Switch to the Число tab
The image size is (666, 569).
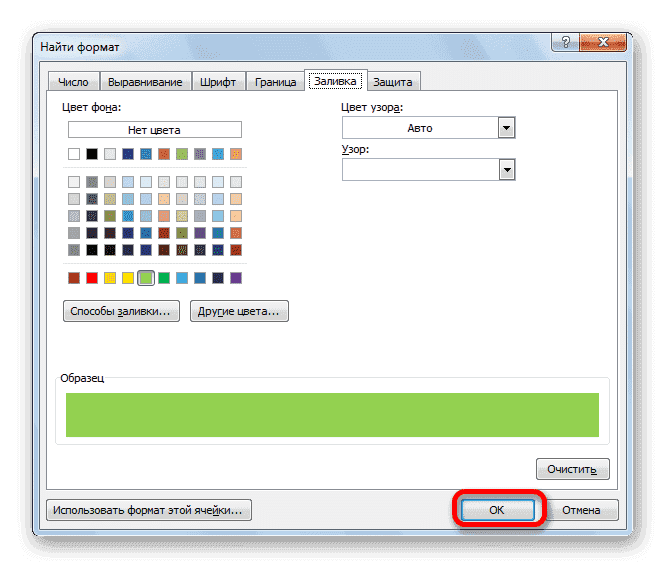point(72,82)
